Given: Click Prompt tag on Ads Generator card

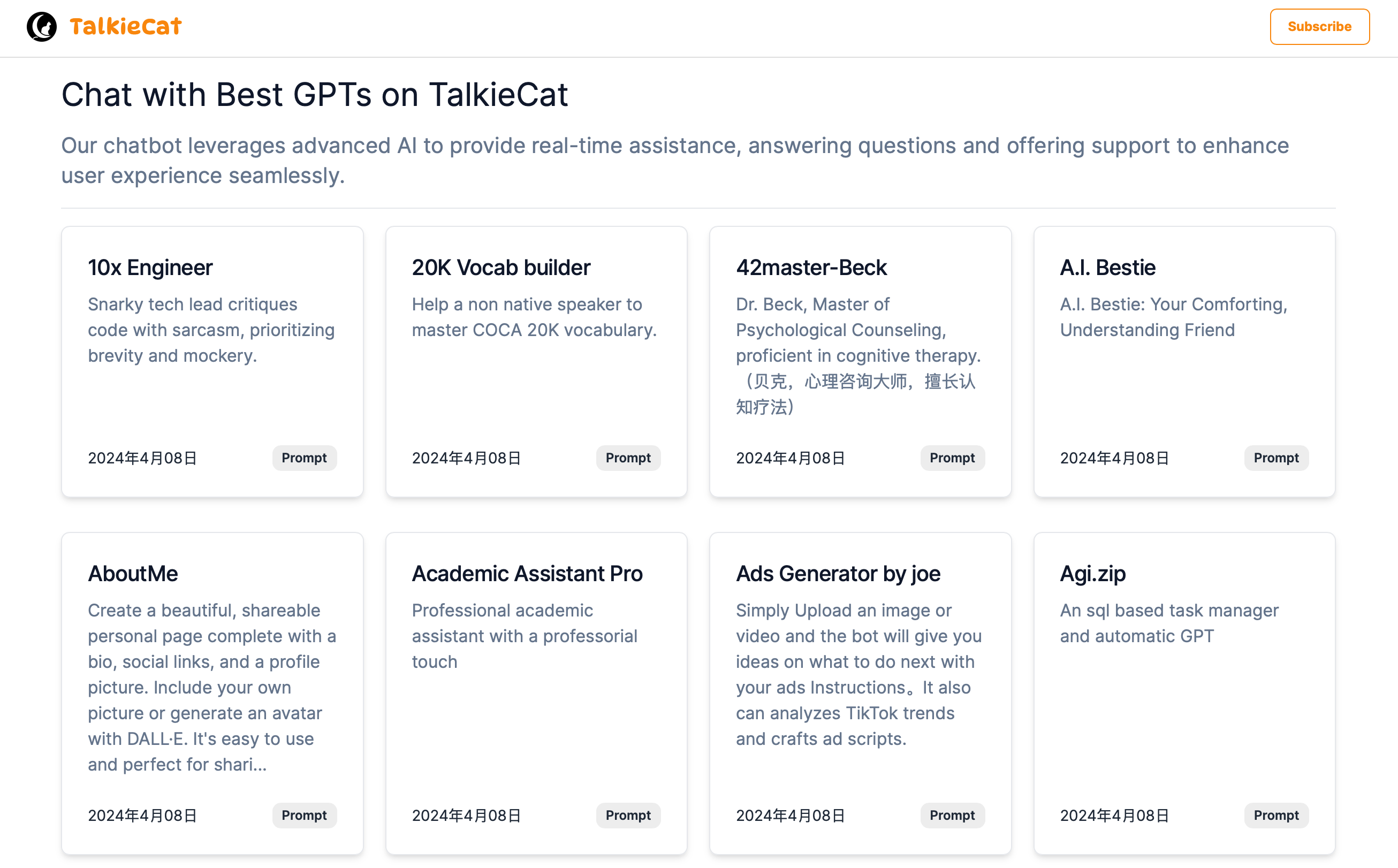Looking at the screenshot, I should pyautogui.click(x=952, y=815).
